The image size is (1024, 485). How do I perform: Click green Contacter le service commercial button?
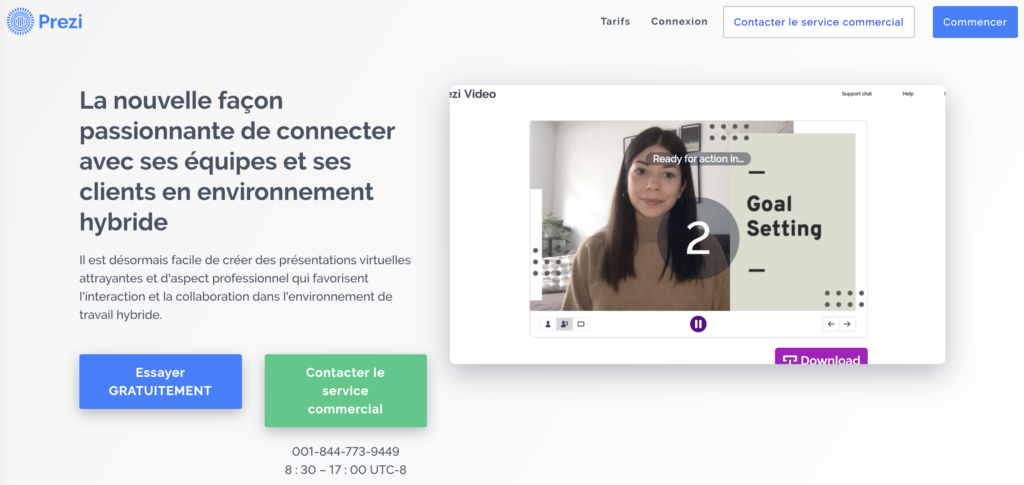[345, 391]
